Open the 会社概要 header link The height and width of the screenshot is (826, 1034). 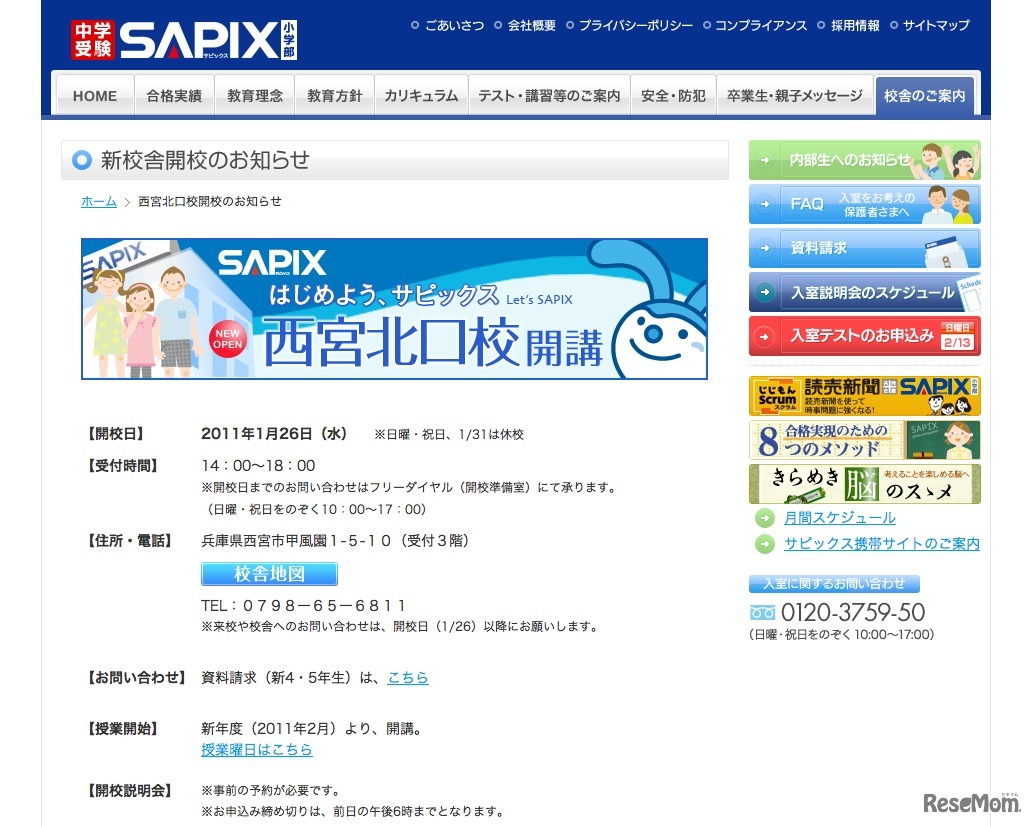(532, 26)
